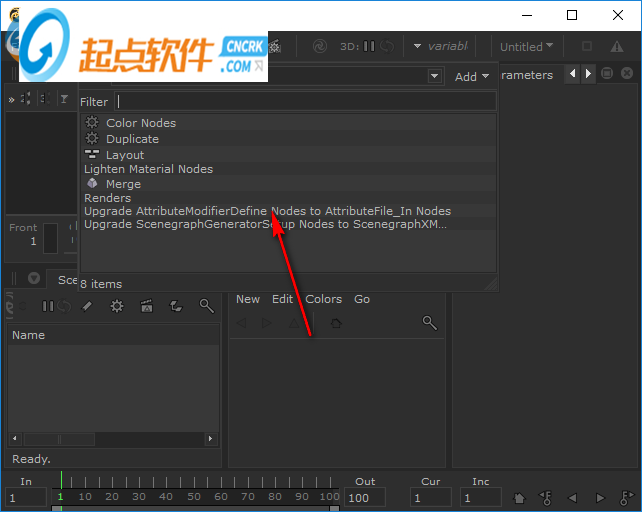The height and width of the screenshot is (512, 642).
Task: Click the pencil edit icon
Action: click(87, 306)
